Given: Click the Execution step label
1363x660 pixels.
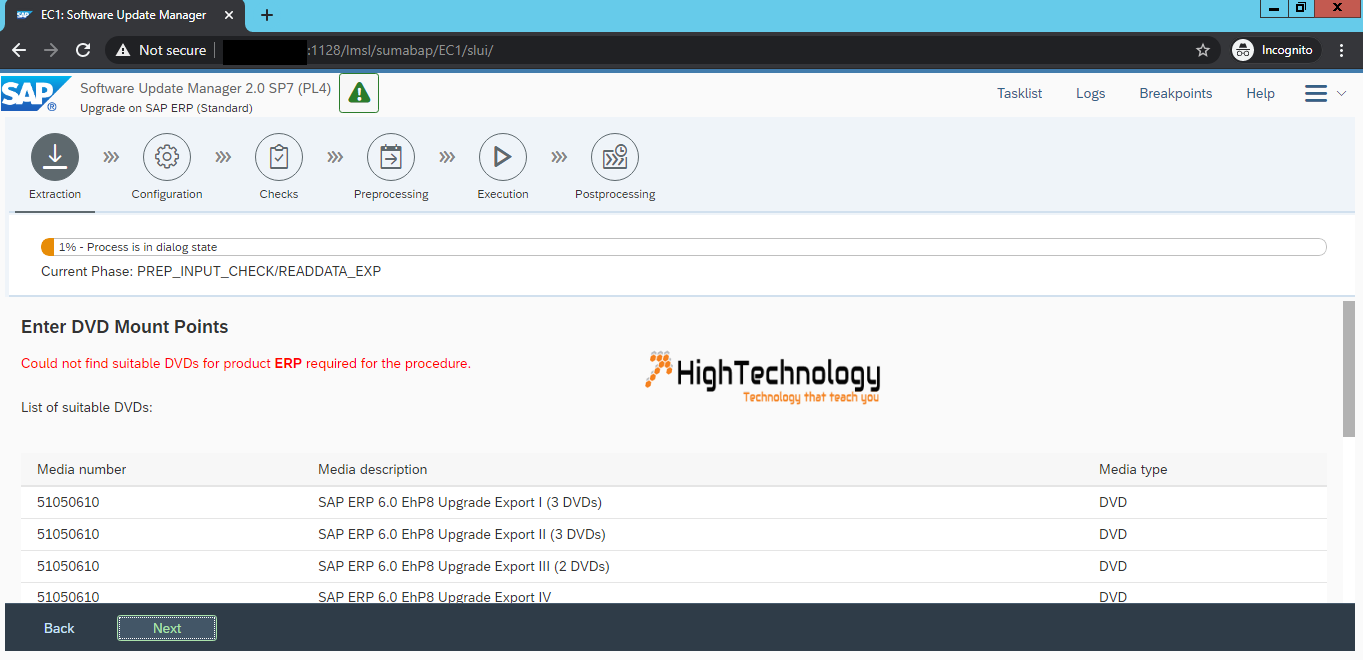Looking at the screenshot, I should tap(503, 194).
